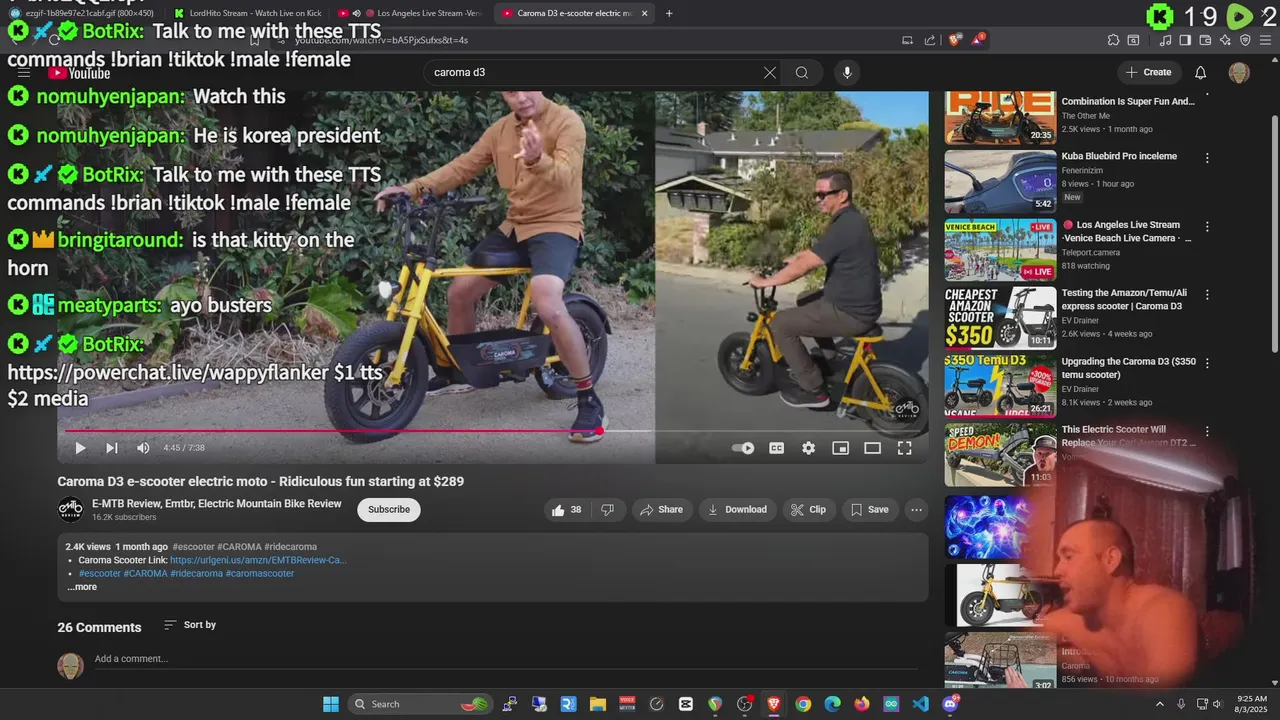Viewport: 1280px width, 720px height.
Task: Open 'Upgrading the Caroma D3' video thumbnail
Action: (x=1000, y=386)
